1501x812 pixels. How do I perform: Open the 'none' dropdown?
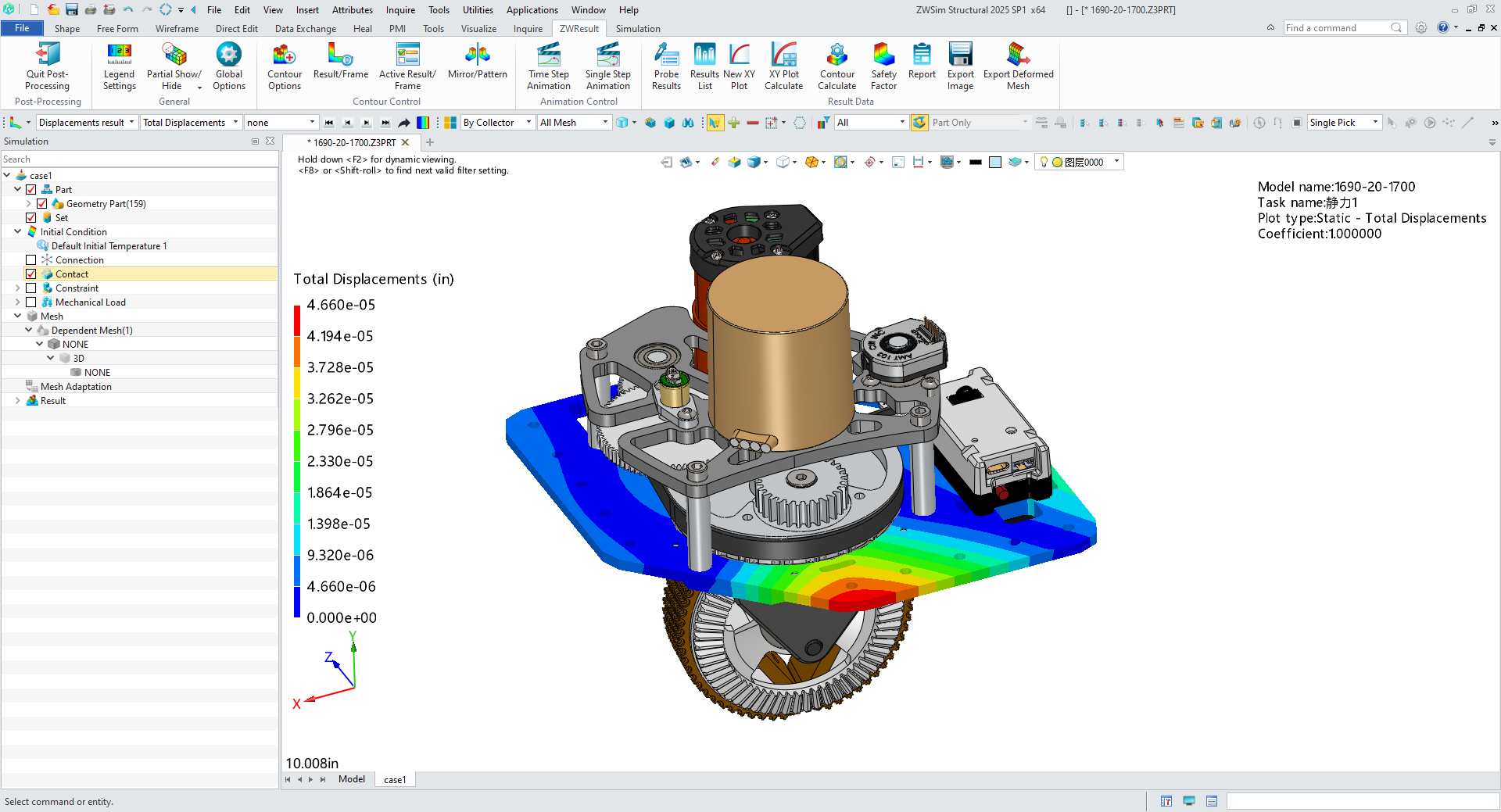coord(281,123)
